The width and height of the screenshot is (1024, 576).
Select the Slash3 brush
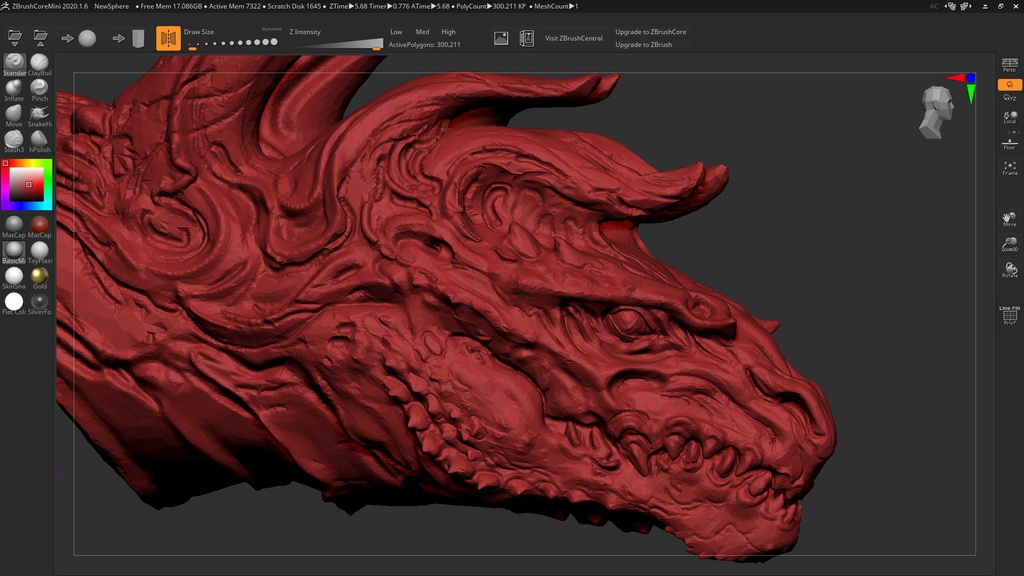[x=14, y=141]
